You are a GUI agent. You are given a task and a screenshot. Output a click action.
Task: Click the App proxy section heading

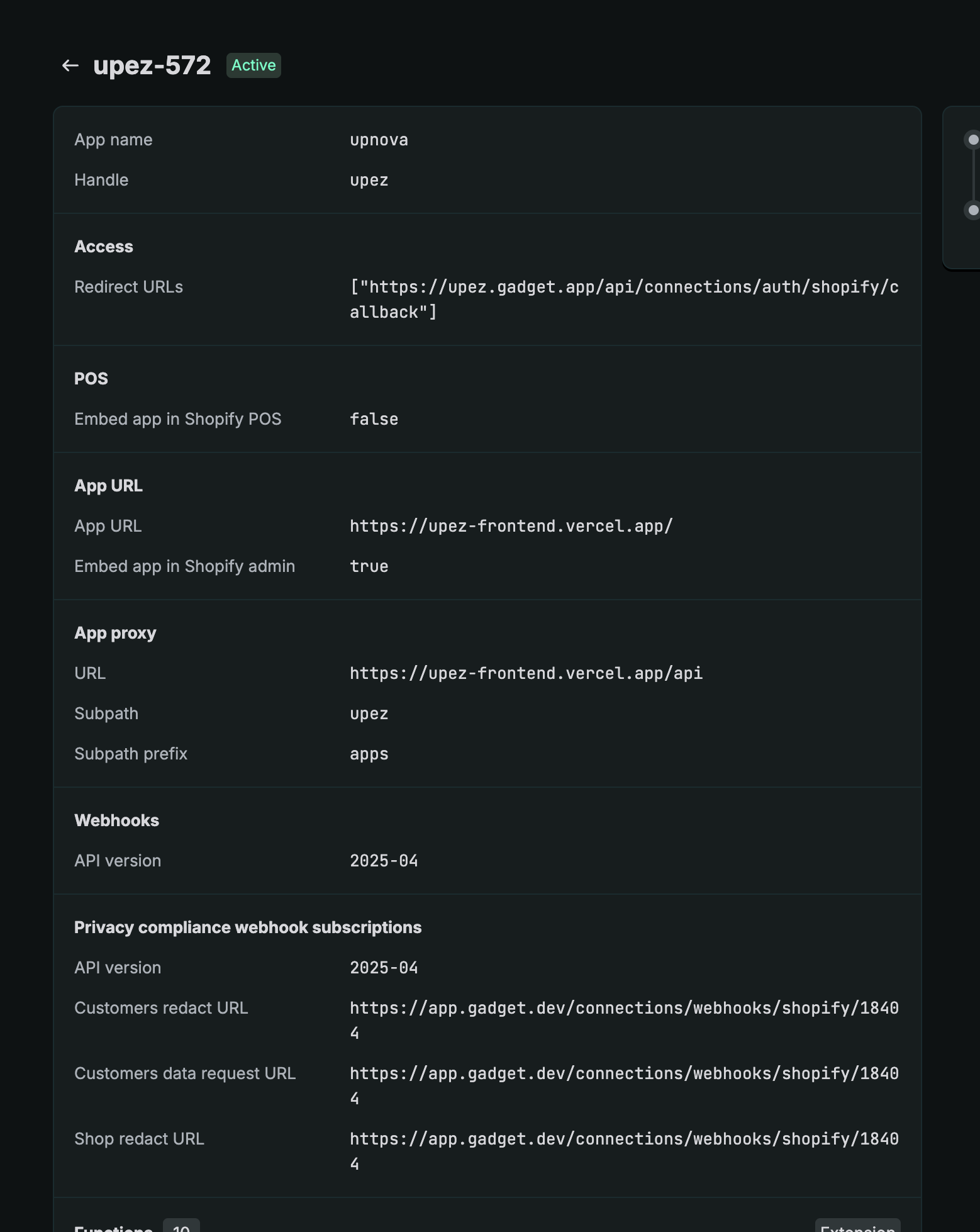115,633
